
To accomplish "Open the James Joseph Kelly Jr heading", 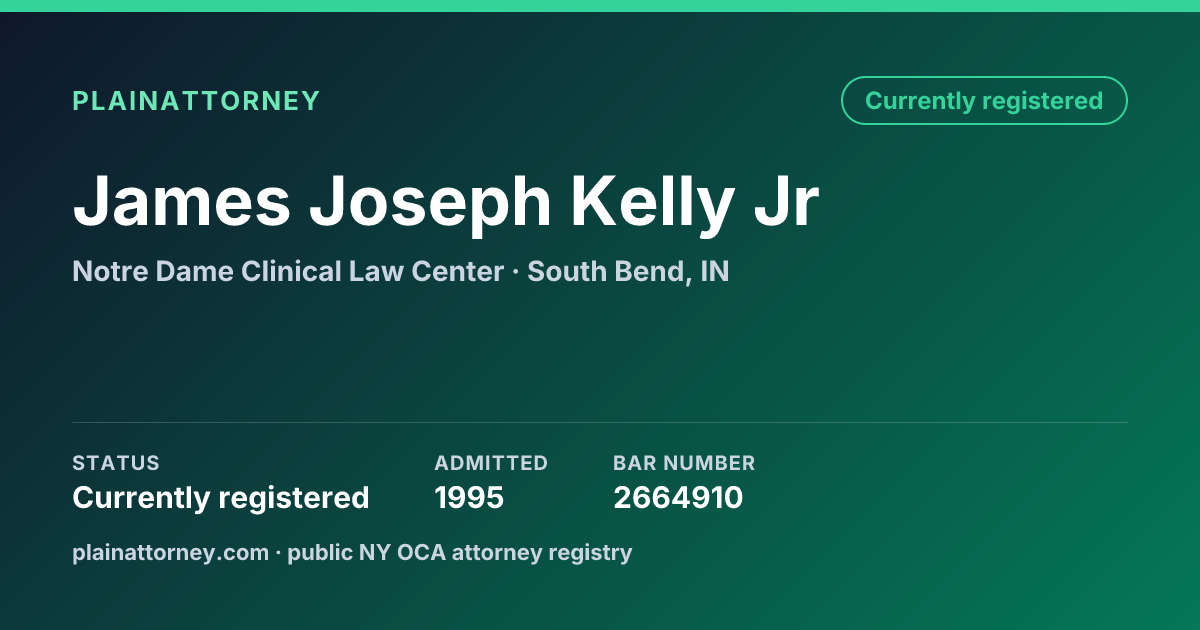I will click(x=446, y=202).
